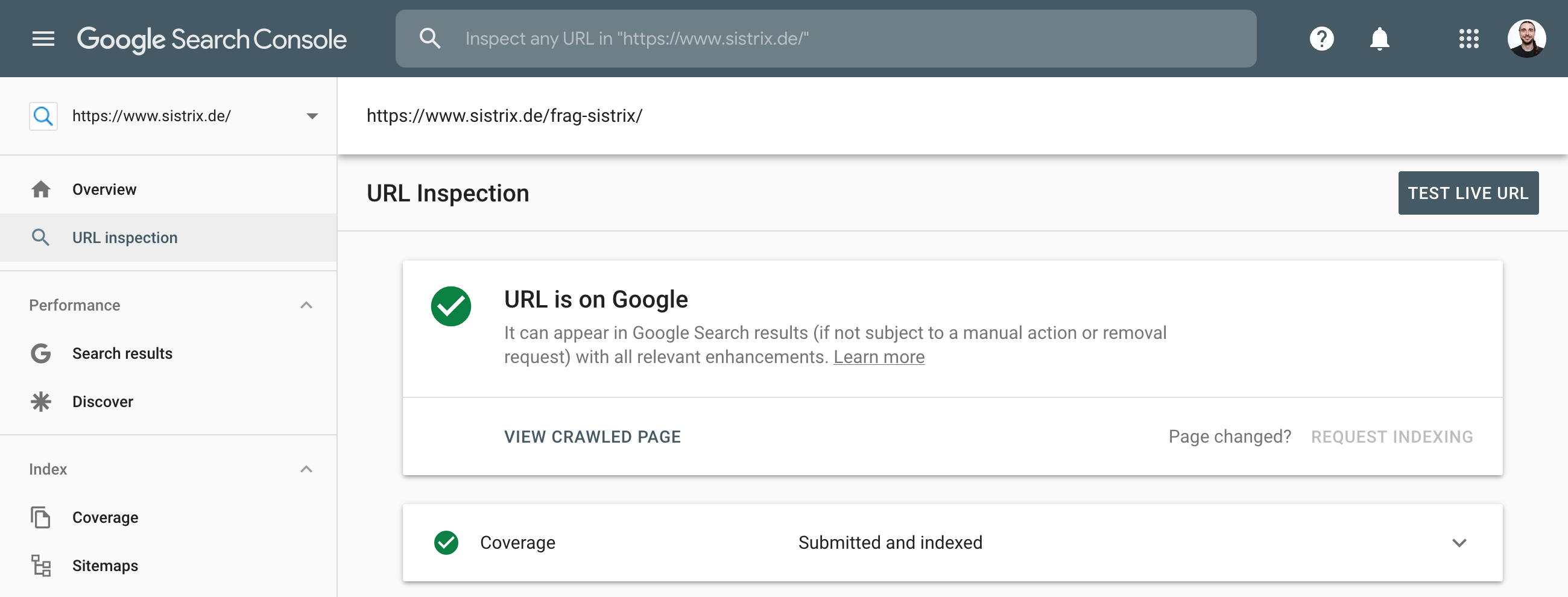
Task: Click the URL inspection magnifier icon
Action: tap(41, 238)
